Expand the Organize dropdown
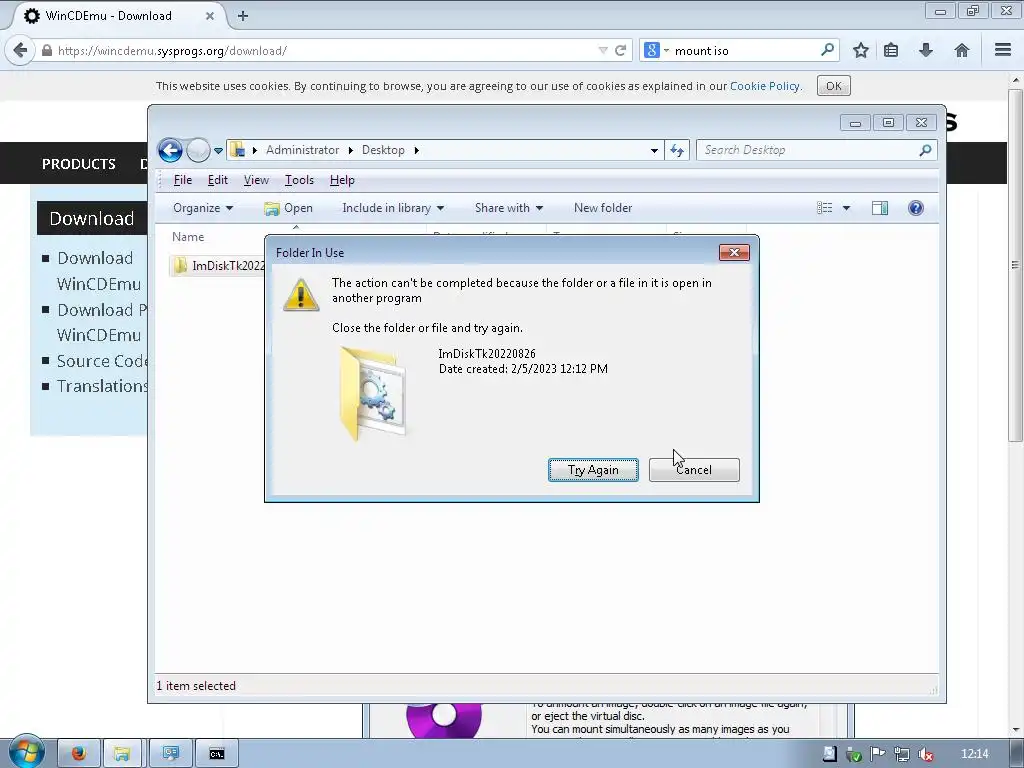This screenshot has height=768, width=1024. pos(202,208)
